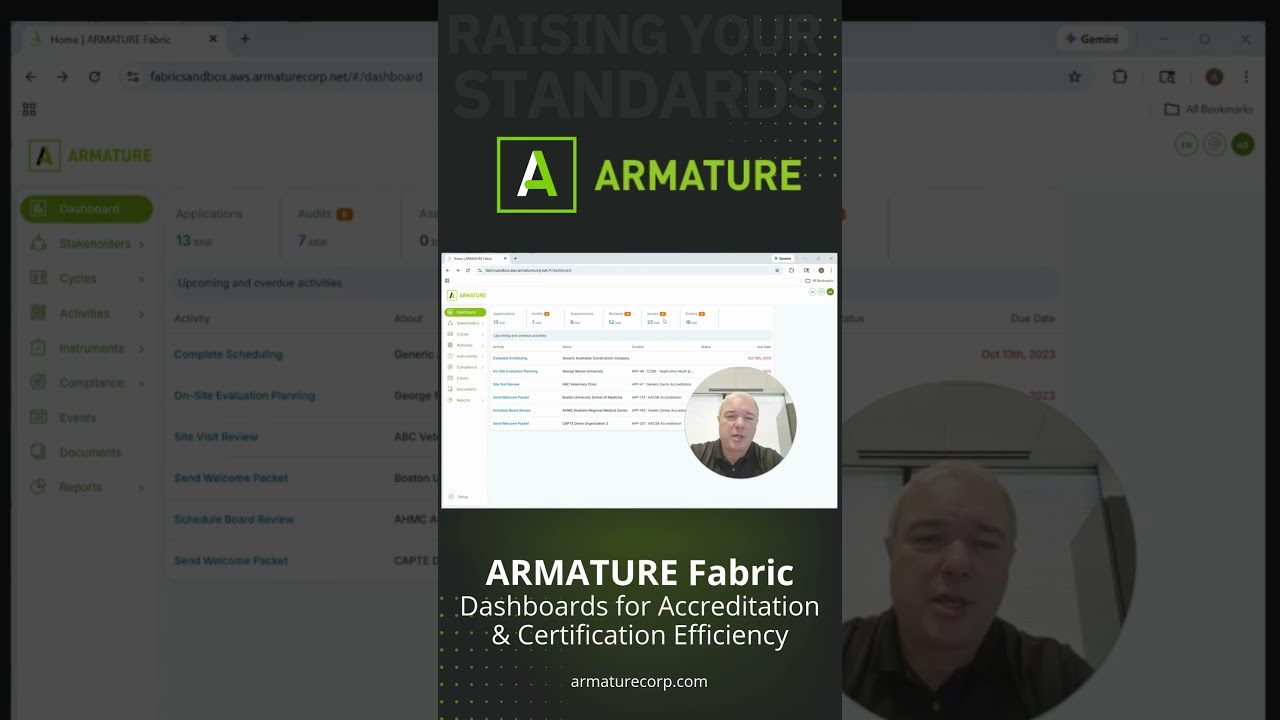Click the inset browser's address bar URL

[x=528, y=270]
